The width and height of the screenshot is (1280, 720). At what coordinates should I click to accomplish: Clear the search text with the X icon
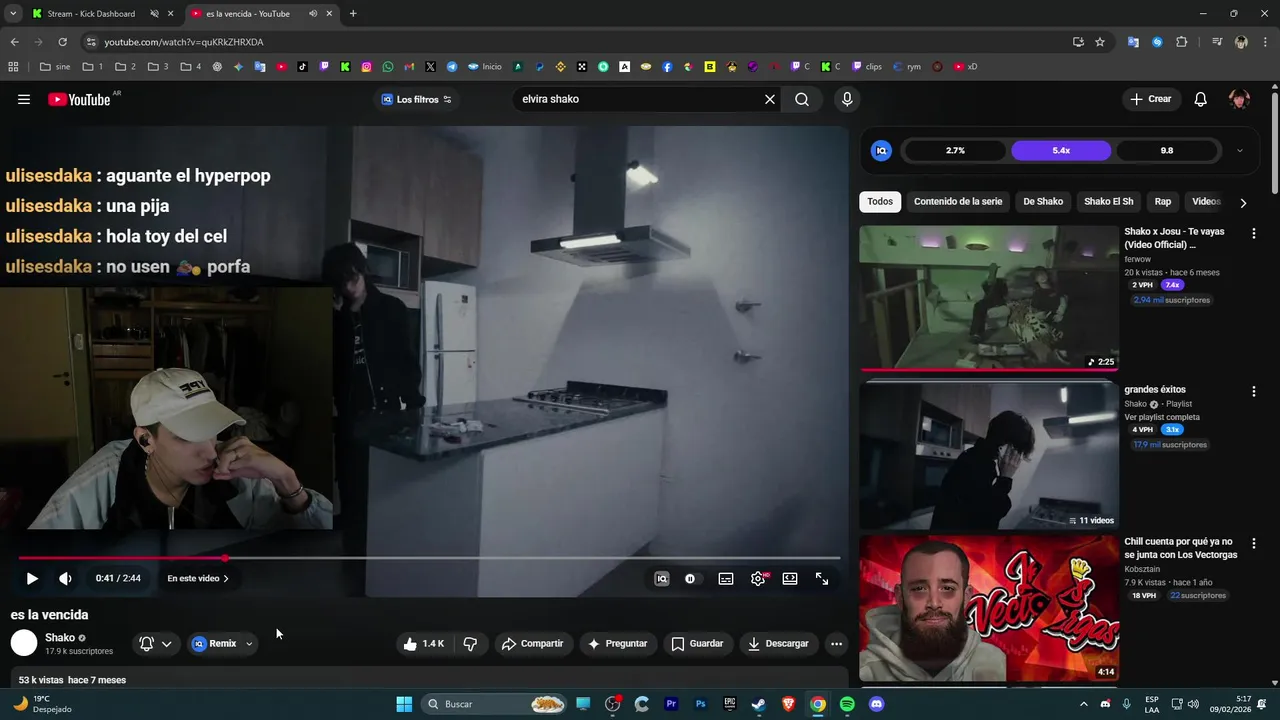(770, 99)
